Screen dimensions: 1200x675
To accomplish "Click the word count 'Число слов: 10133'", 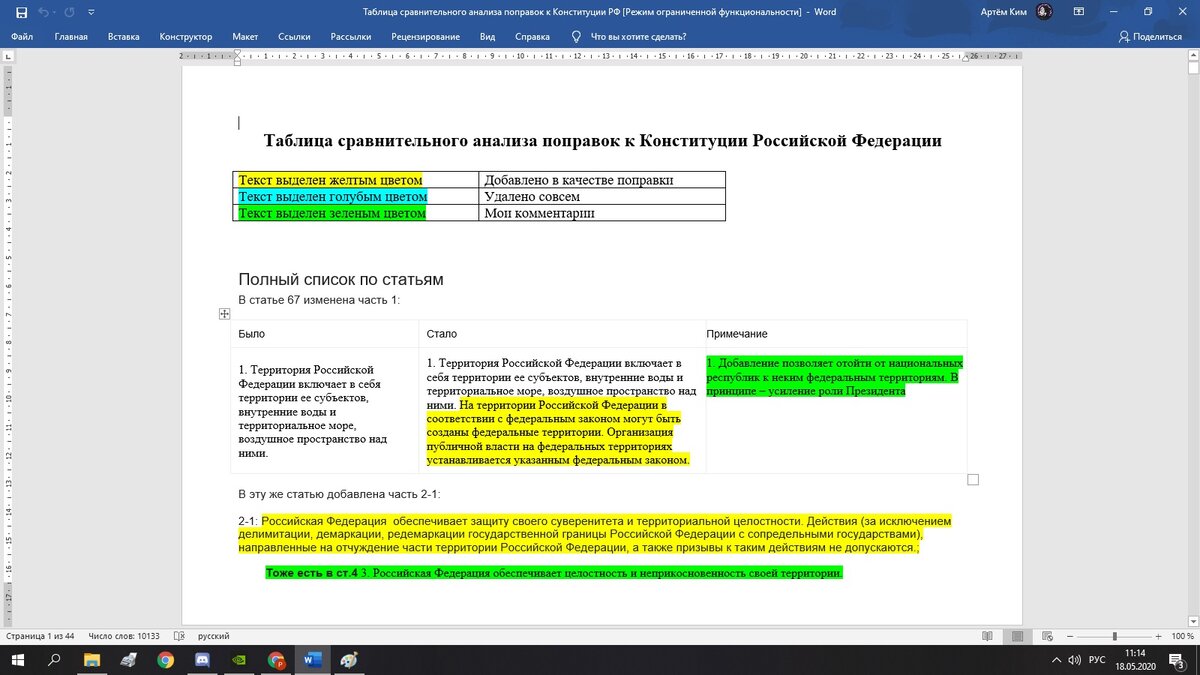I will pyautogui.click(x=124, y=636).
